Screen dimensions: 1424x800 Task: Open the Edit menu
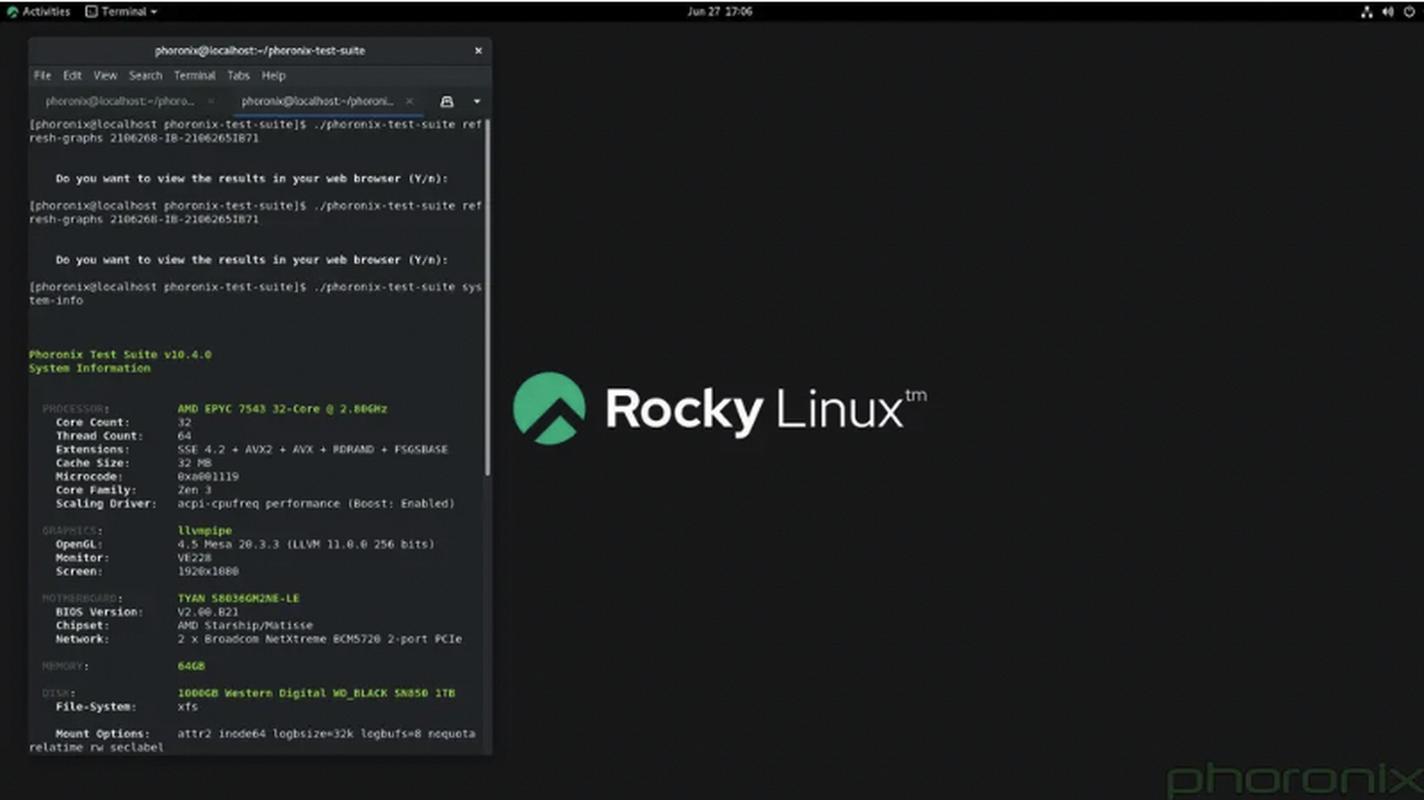pos(72,75)
